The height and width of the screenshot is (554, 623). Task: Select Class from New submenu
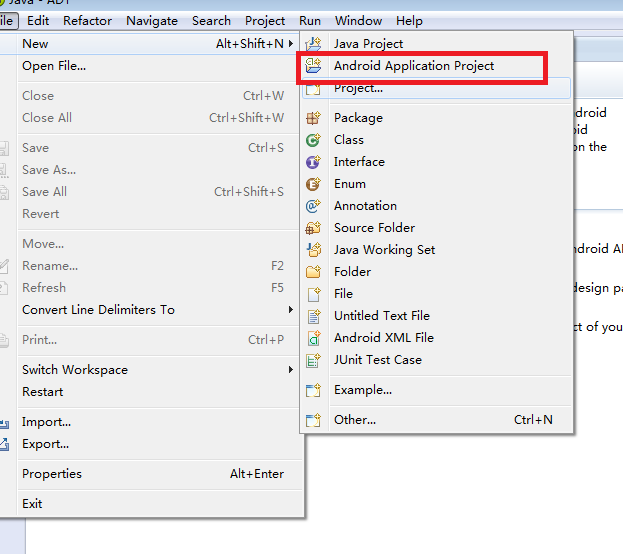(437, 140)
